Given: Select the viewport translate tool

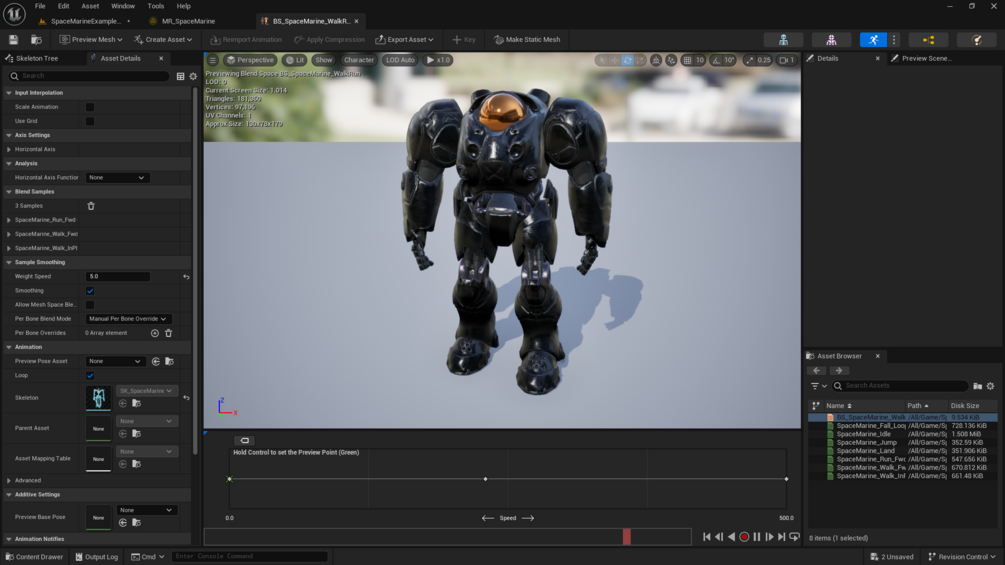Looking at the screenshot, I should [x=614, y=60].
